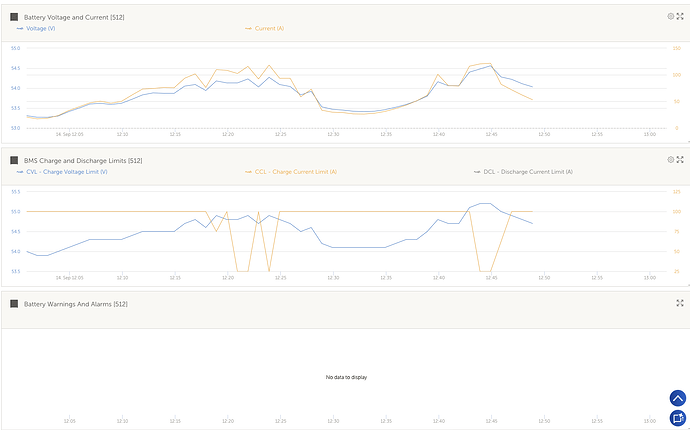Click the Battery Warnings And Alarms [512] title
This screenshot has width=690, height=430.
coord(76,304)
